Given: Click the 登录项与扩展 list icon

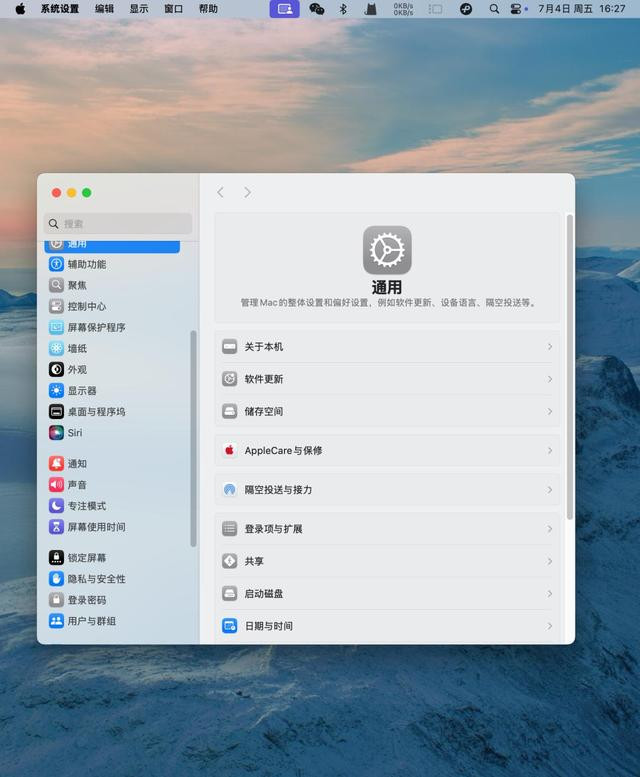Looking at the screenshot, I should pos(229,529).
